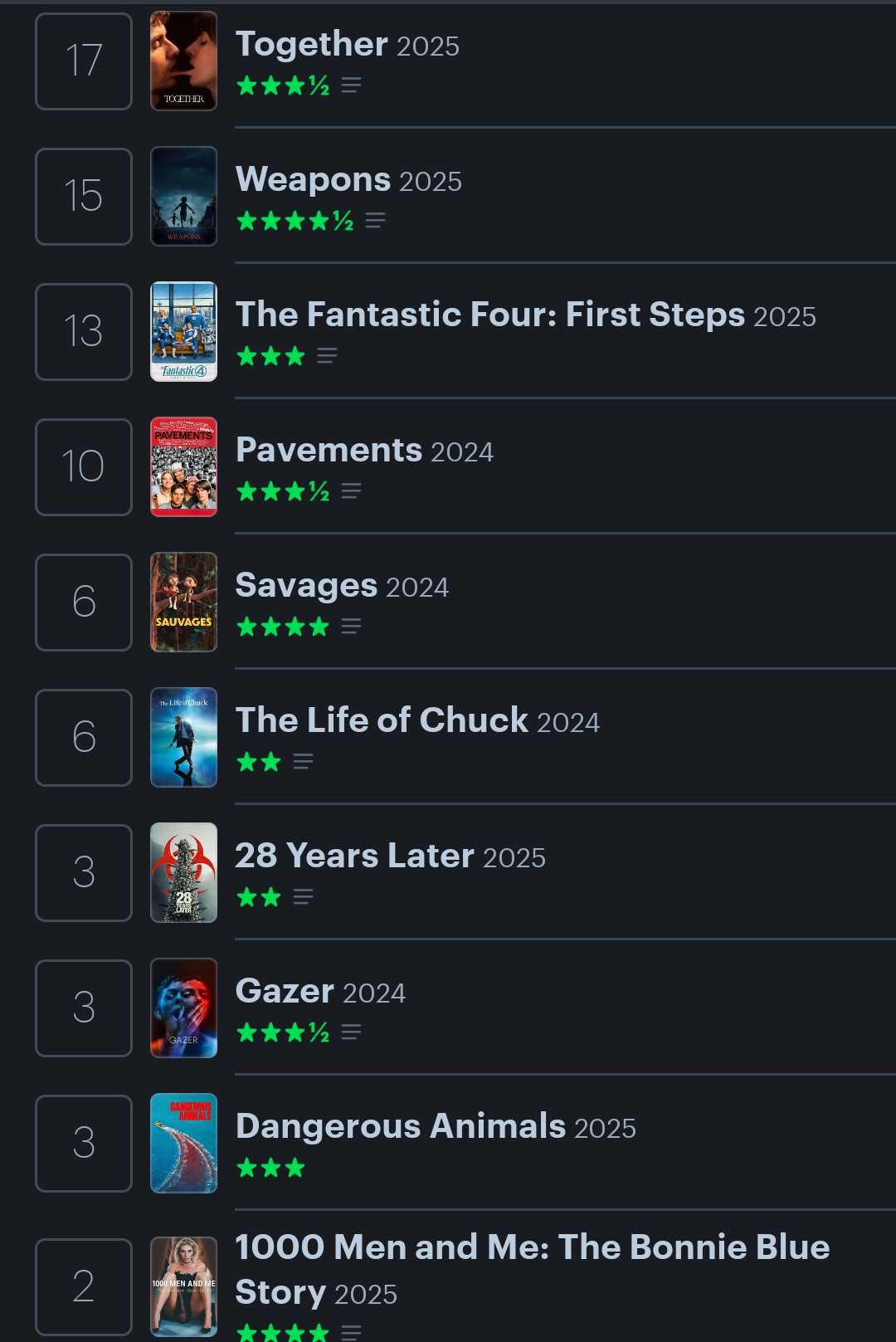Open the Weapons film poster
The height and width of the screenshot is (1342, 896).
(183, 196)
